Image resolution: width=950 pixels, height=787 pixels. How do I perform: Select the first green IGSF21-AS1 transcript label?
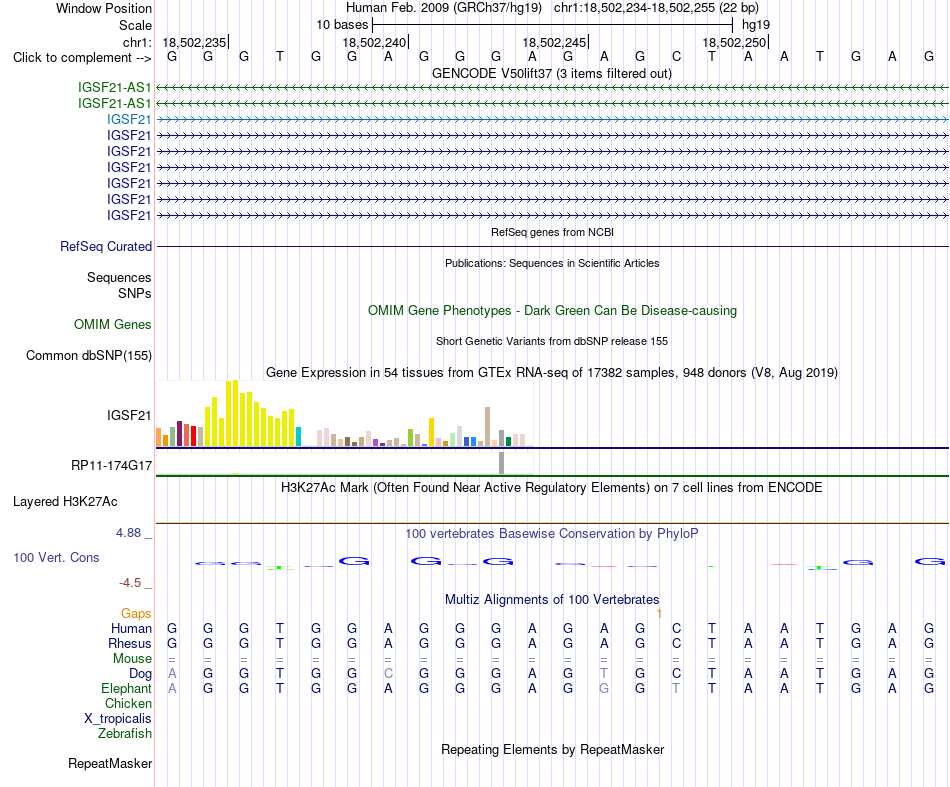point(114,87)
